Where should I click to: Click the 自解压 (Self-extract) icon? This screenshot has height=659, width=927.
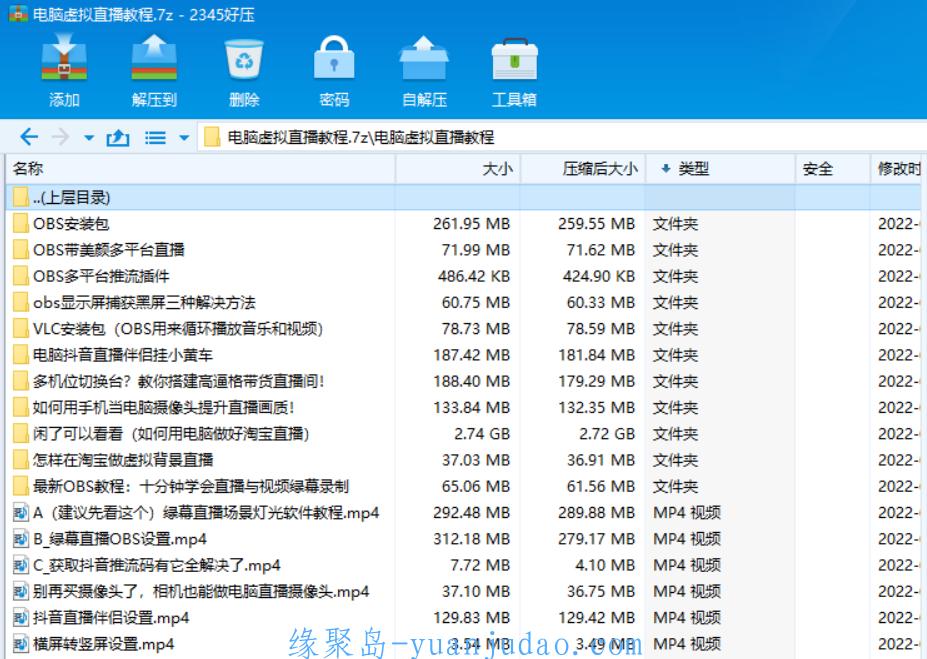coord(424,58)
